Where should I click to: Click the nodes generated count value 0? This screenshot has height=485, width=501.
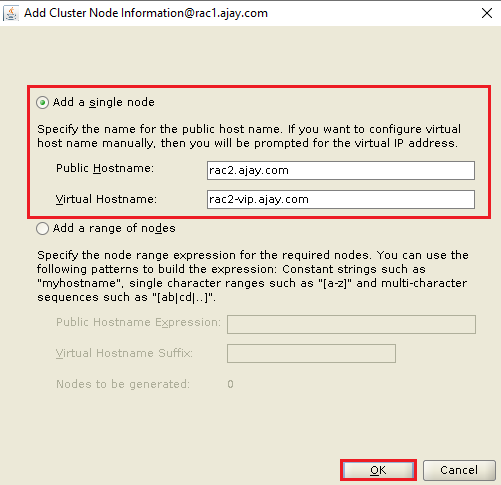point(230,384)
